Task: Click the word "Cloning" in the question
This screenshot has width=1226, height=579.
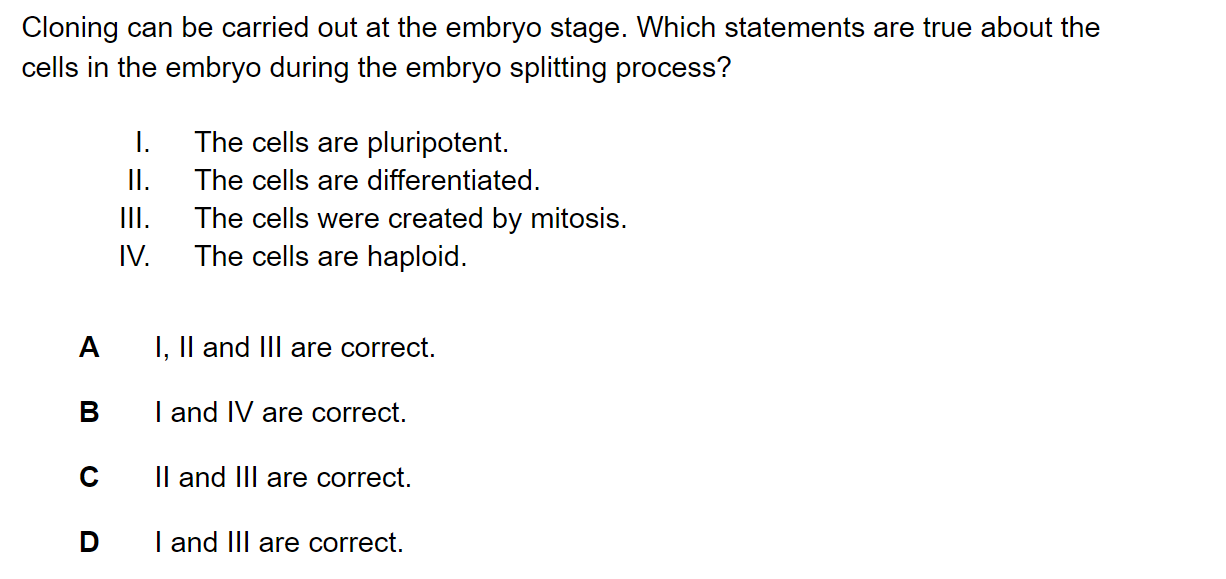Action: pyautogui.click(x=70, y=29)
